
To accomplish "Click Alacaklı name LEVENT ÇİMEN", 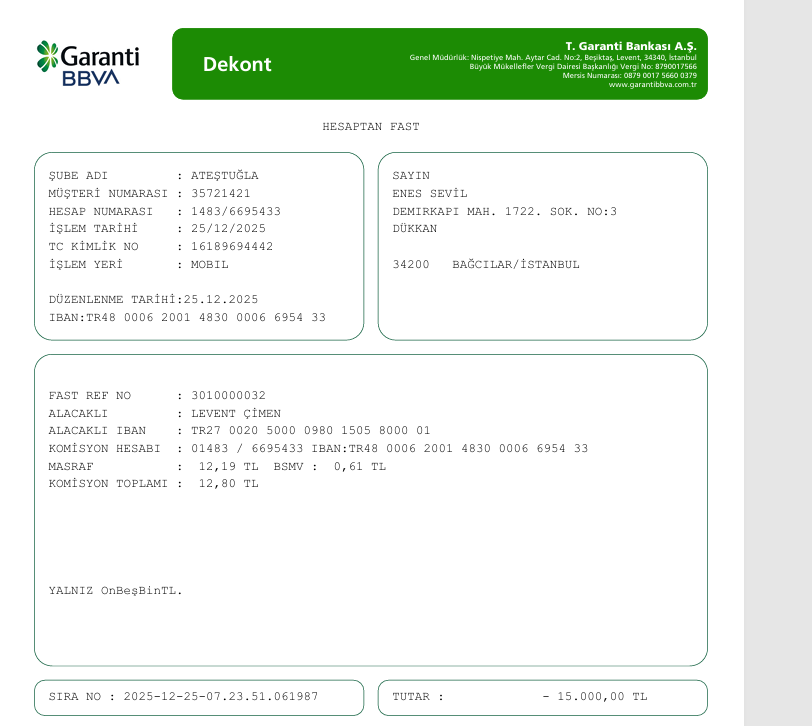I will point(236,414).
